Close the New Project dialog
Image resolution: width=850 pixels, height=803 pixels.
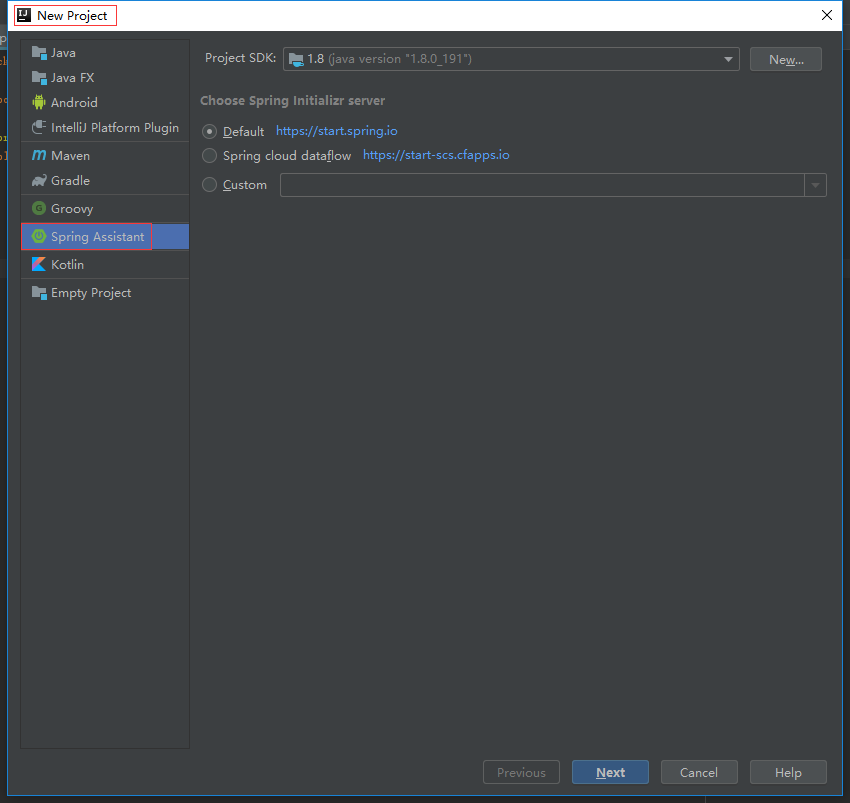(x=827, y=15)
